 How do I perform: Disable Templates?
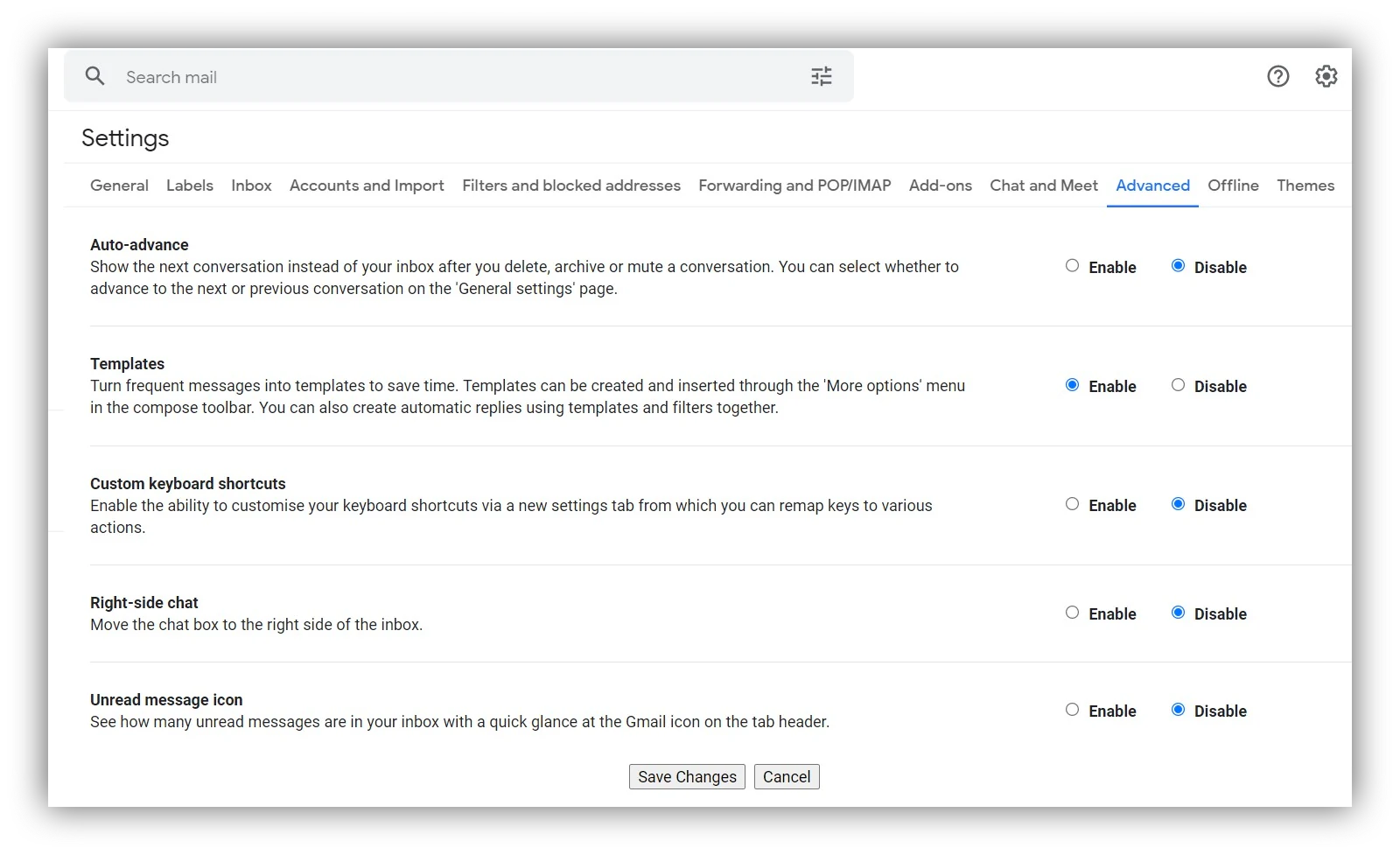(x=1178, y=385)
